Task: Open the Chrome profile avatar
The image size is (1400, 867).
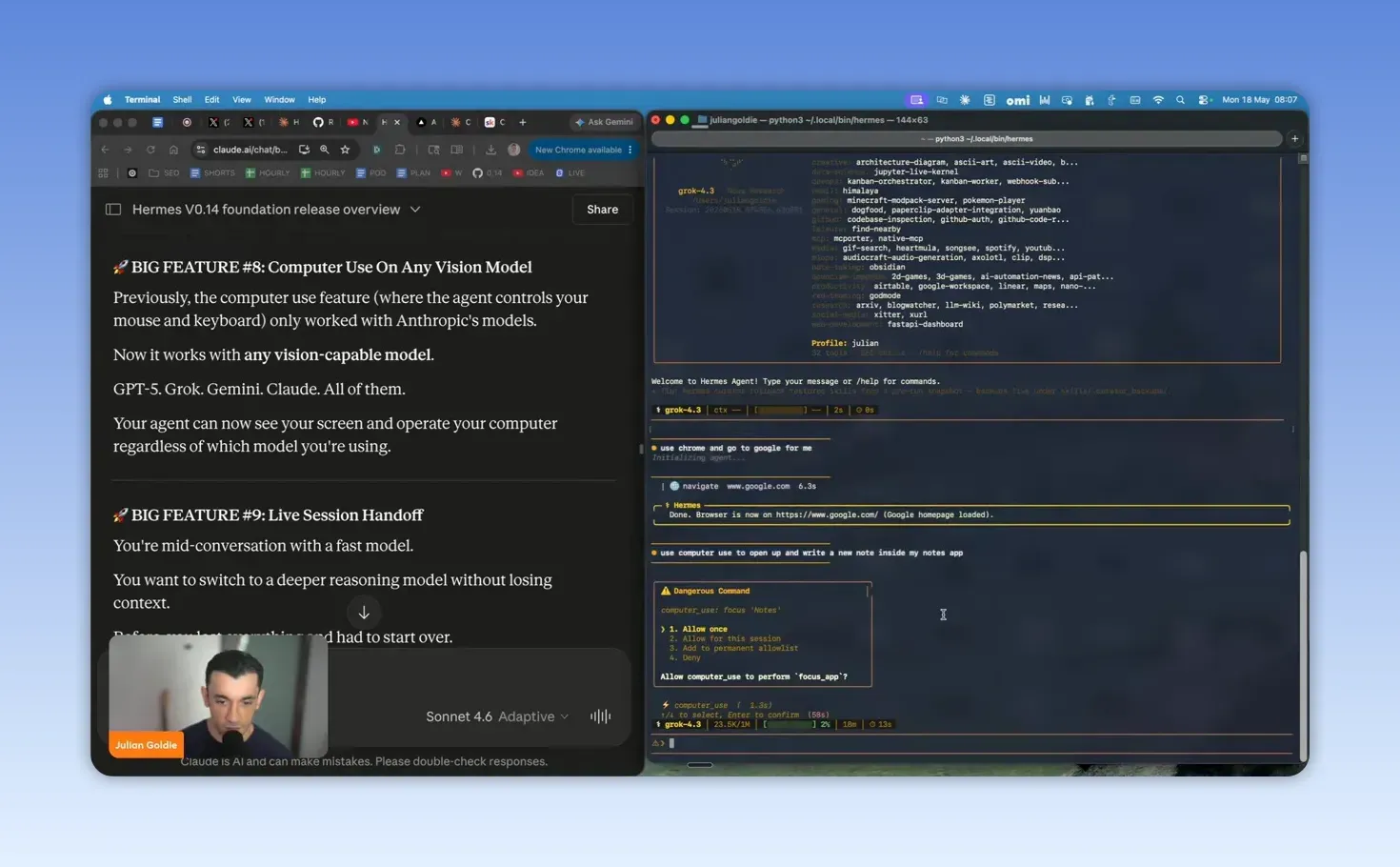Action: [x=514, y=150]
